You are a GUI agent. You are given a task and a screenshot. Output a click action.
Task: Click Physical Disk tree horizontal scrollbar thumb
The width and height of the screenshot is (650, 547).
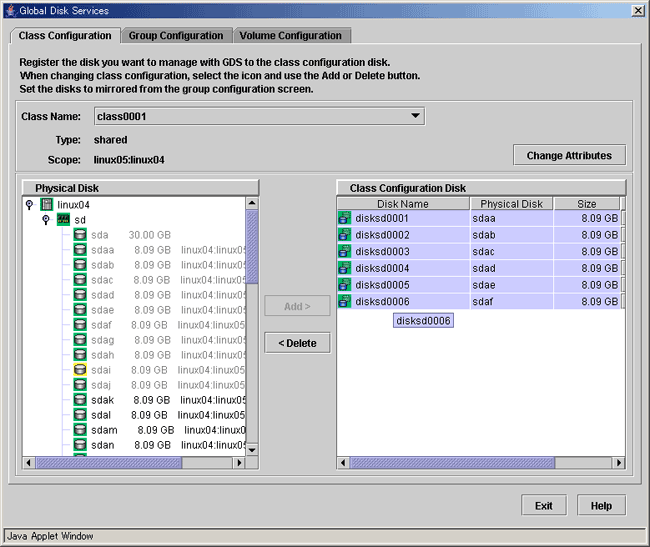coord(109,462)
